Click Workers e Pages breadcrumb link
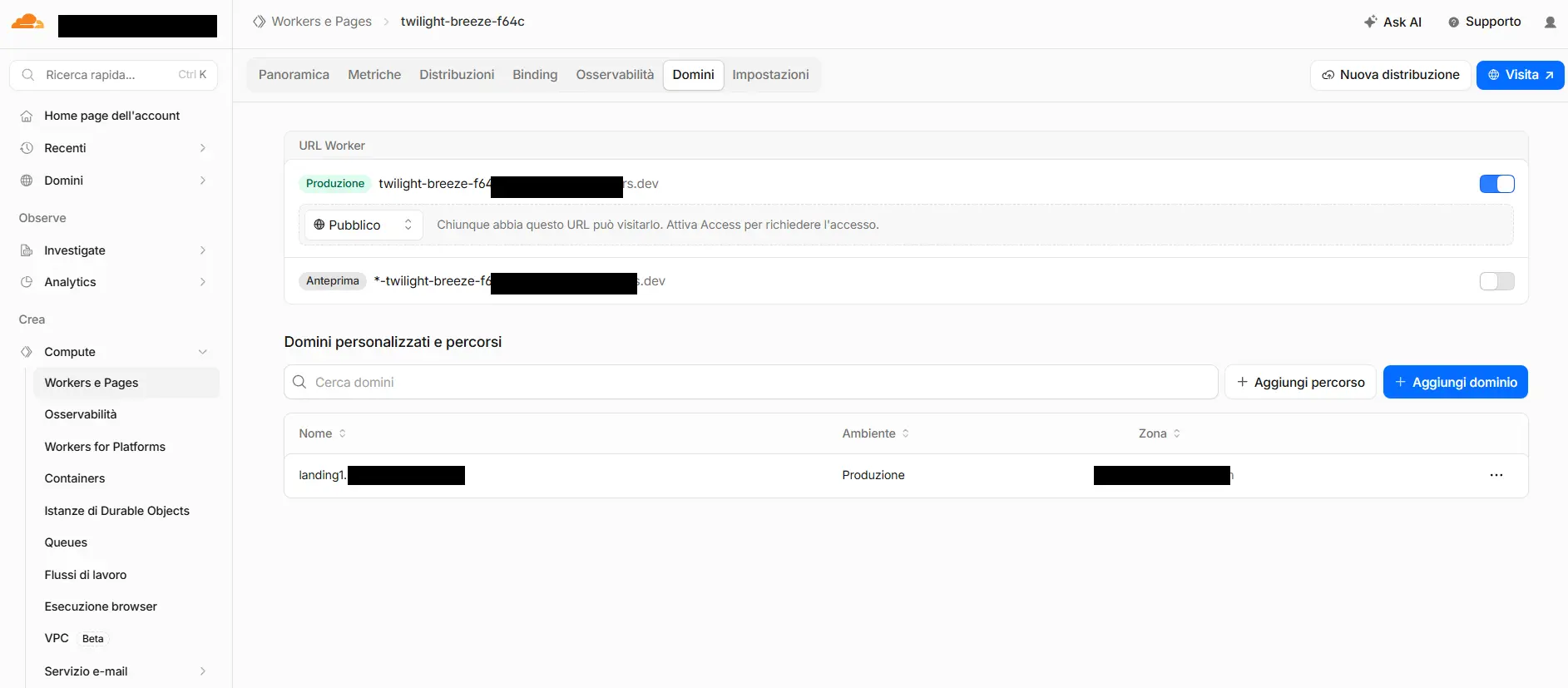The width and height of the screenshot is (1568, 688). click(321, 22)
